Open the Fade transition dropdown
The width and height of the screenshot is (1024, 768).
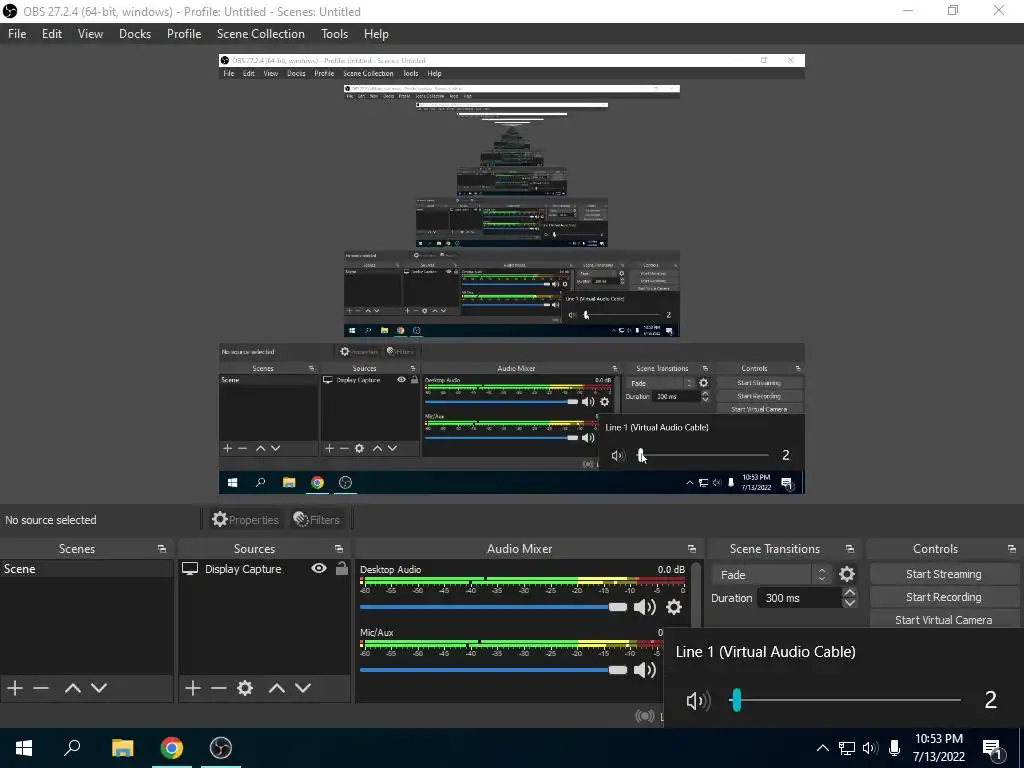(772, 575)
